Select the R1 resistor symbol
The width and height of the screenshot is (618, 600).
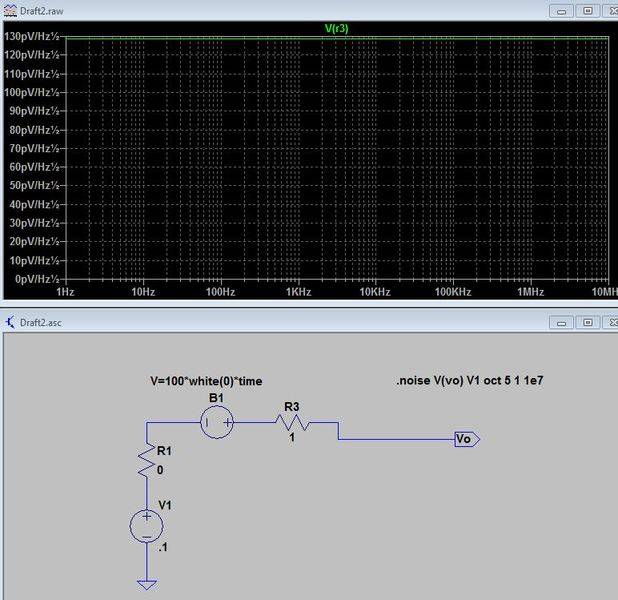click(x=147, y=460)
